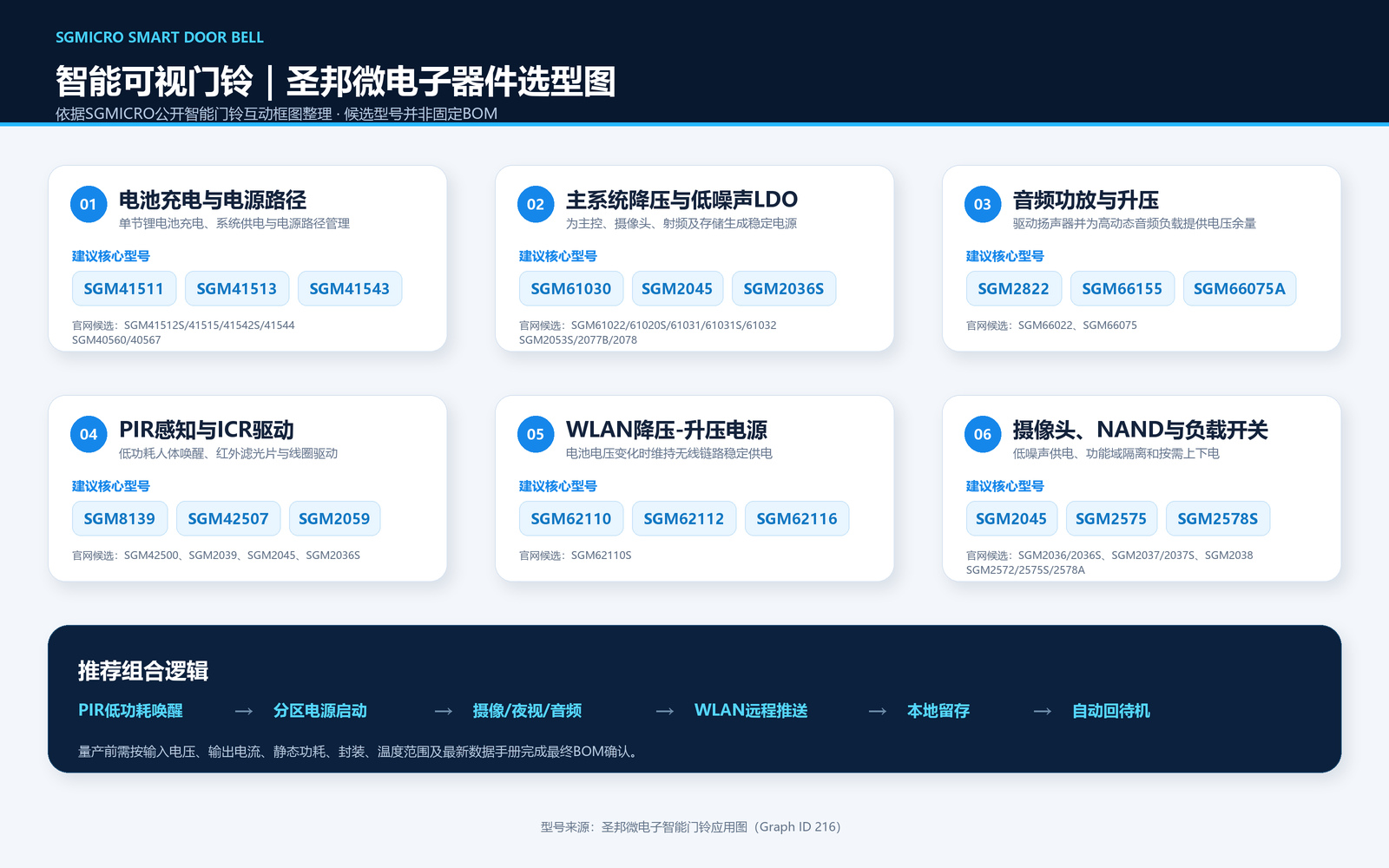Click the flow step 摄像/夜视/音频
Image resolution: width=1389 pixels, height=868 pixels.
[527, 711]
